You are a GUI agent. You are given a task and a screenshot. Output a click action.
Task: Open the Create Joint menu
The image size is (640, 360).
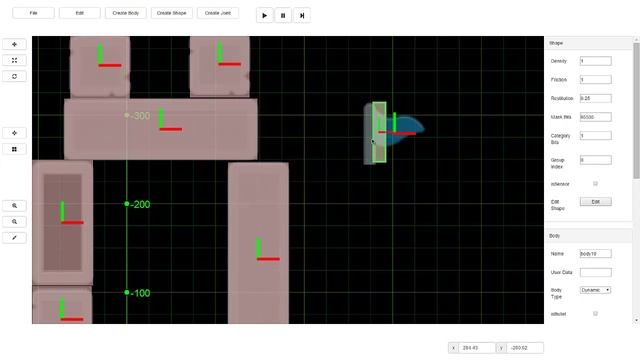tap(218, 13)
